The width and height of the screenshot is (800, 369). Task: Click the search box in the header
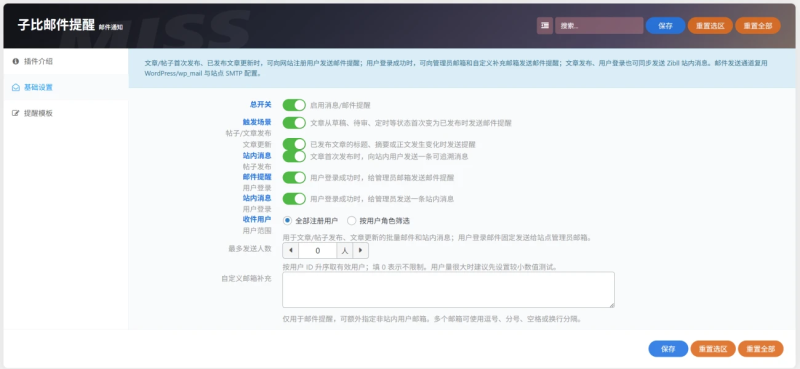599,26
